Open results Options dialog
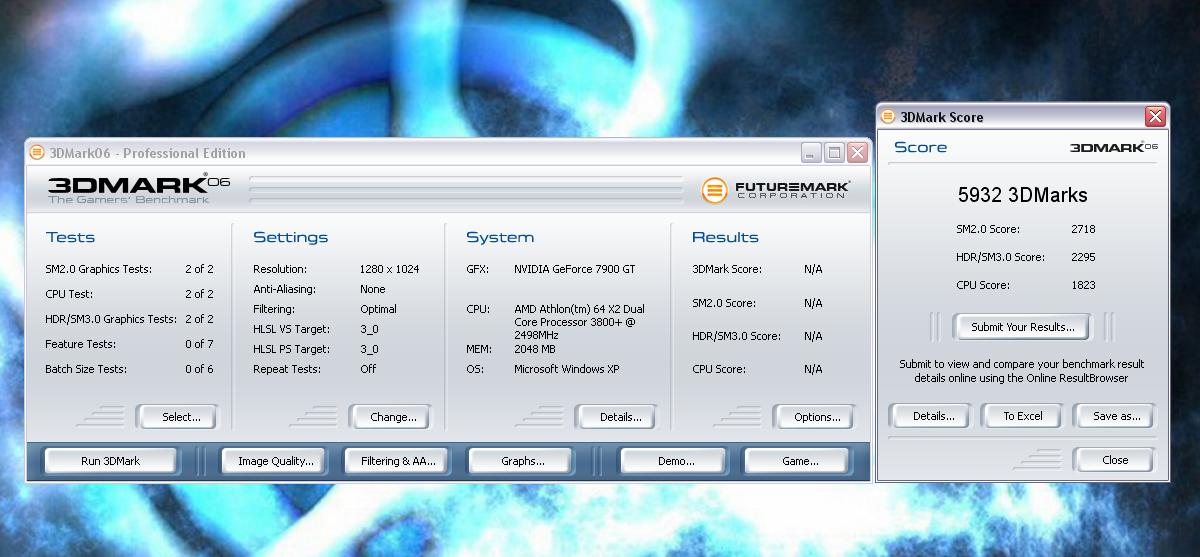This screenshot has height=557, width=1200. pyautogui.click(x=817, y=417)
